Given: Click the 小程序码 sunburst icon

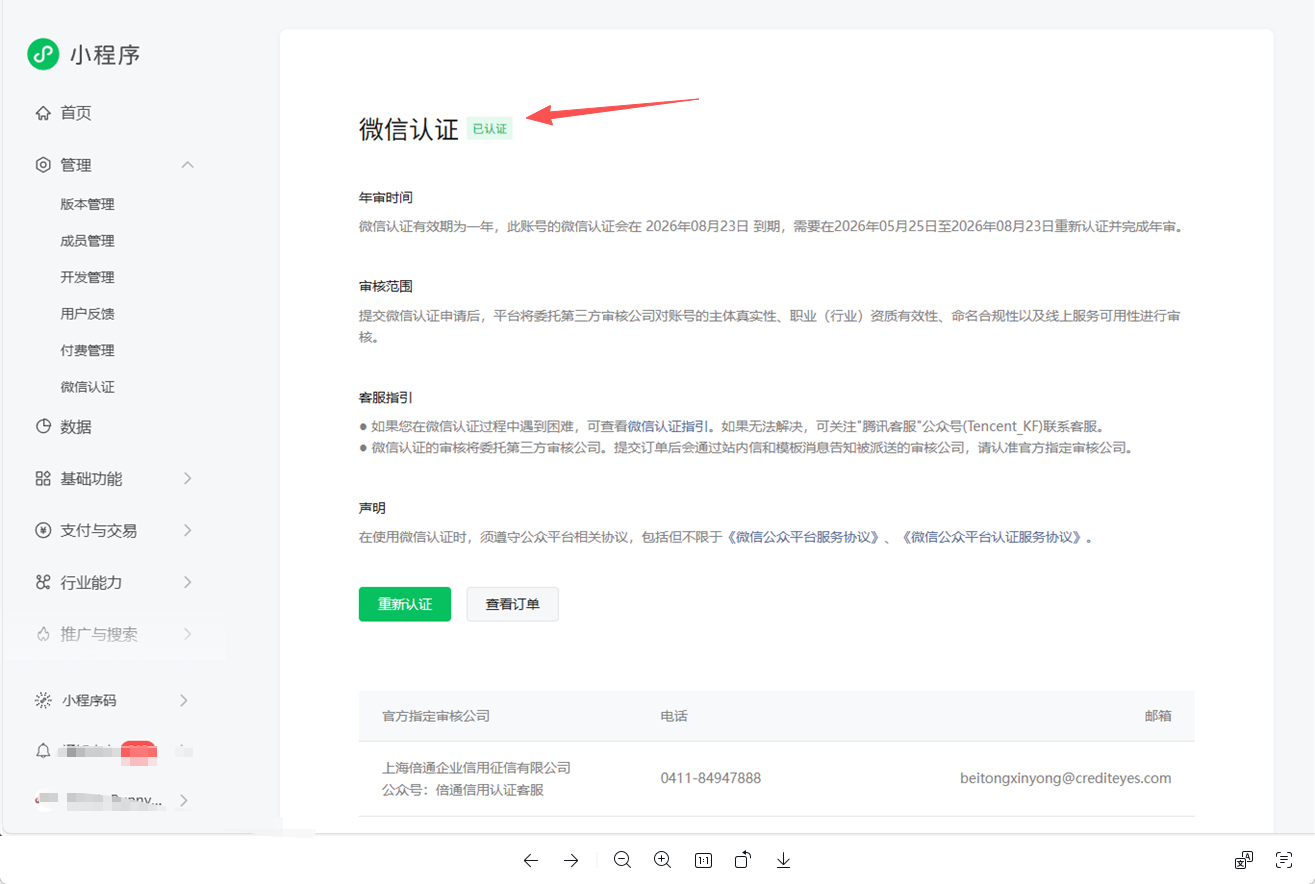Looking at the screenshot, I should pos(43,700).
